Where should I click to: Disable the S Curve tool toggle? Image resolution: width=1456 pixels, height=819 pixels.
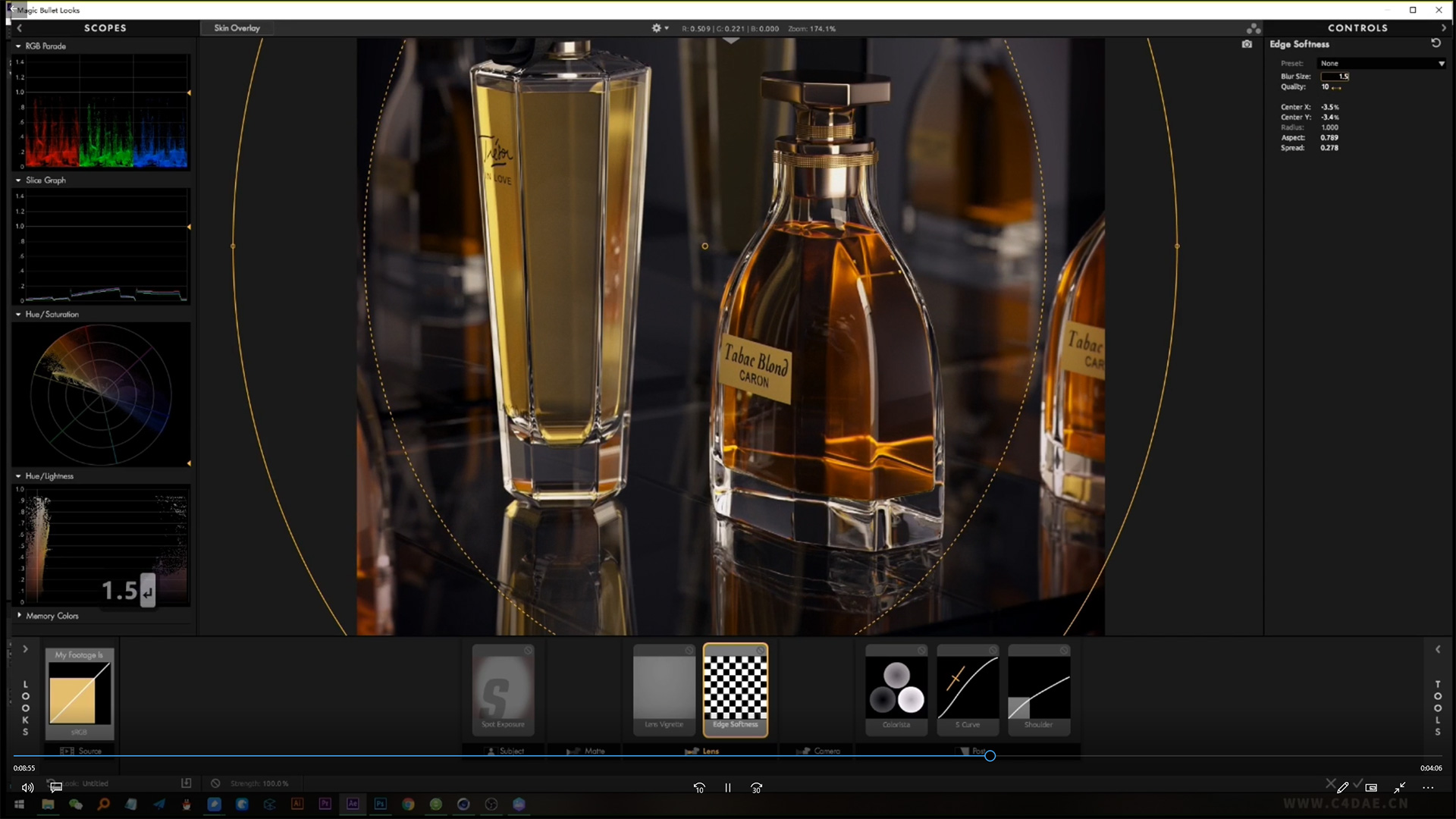pyautogui.click(x=992, y=651)
